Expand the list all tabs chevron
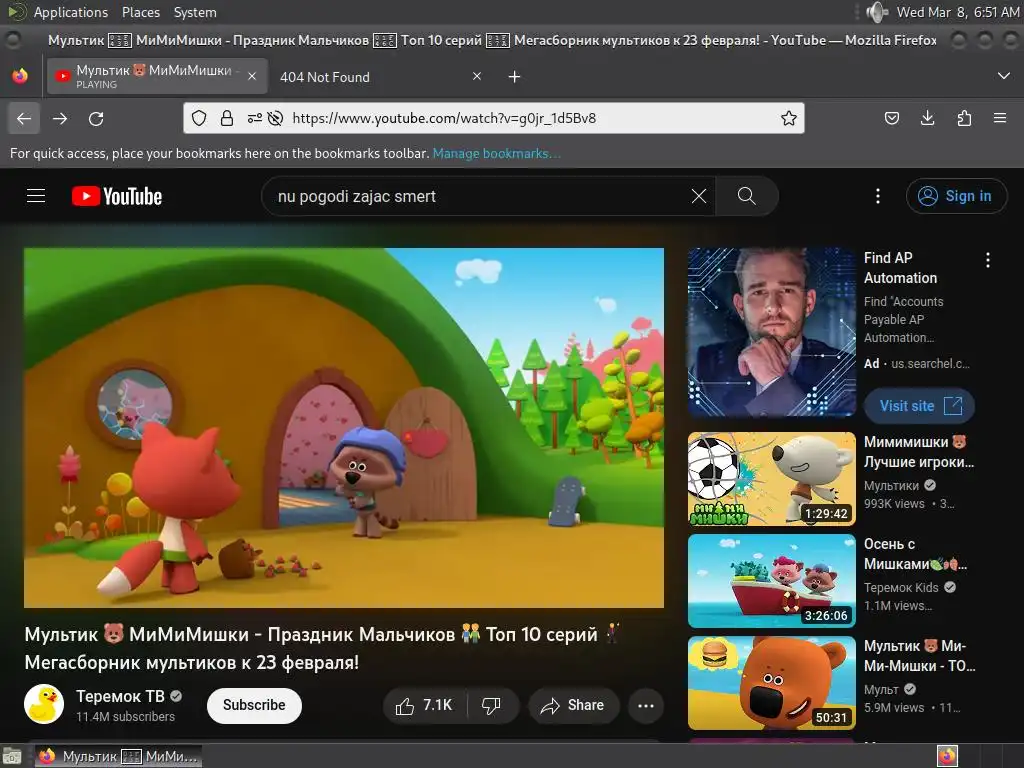1024x768 pixels. coord(1004,76)
